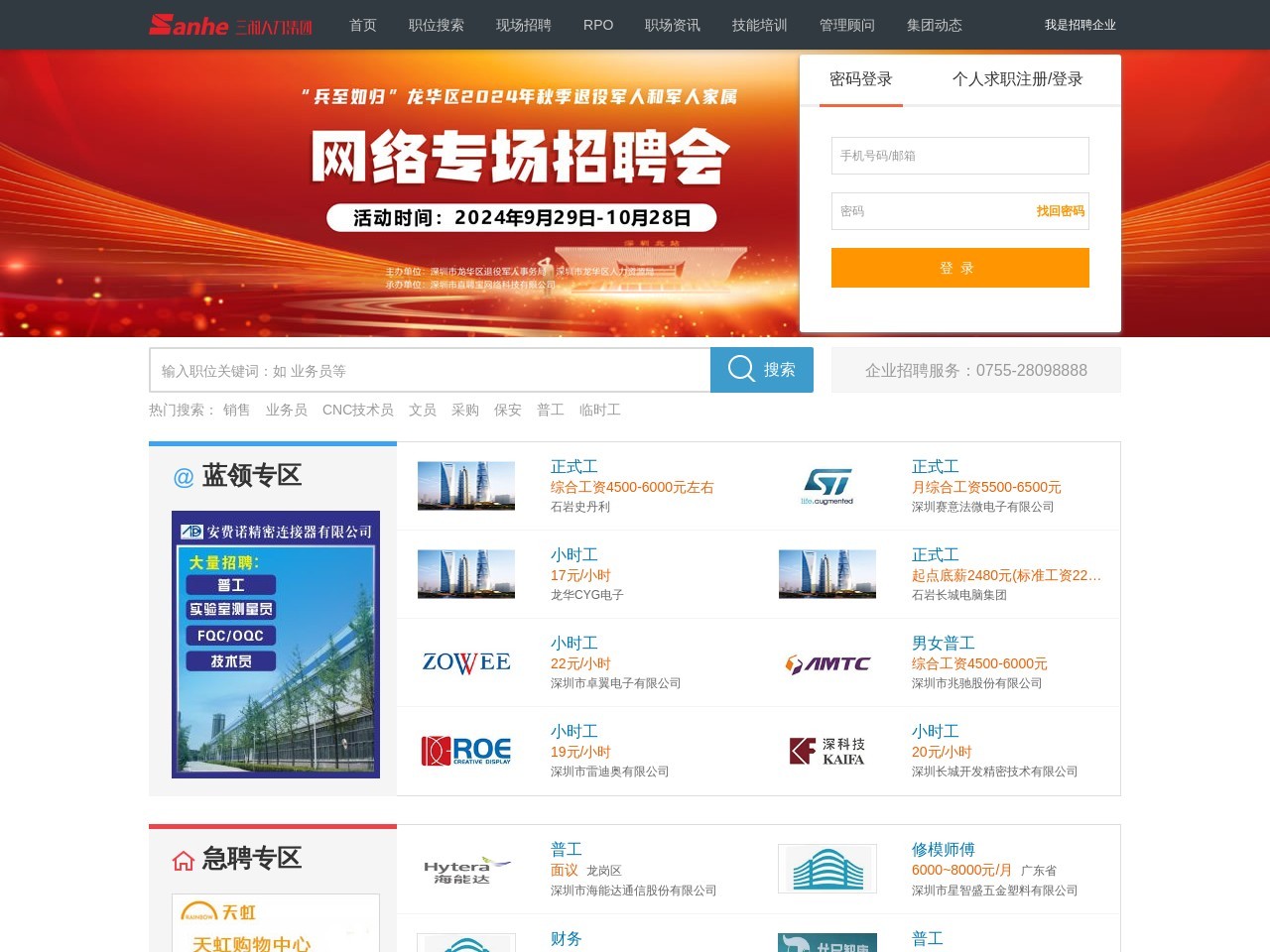Click the Sanhe logo in header
Viewport: 1270px width, 952px height.
(230, 25)
